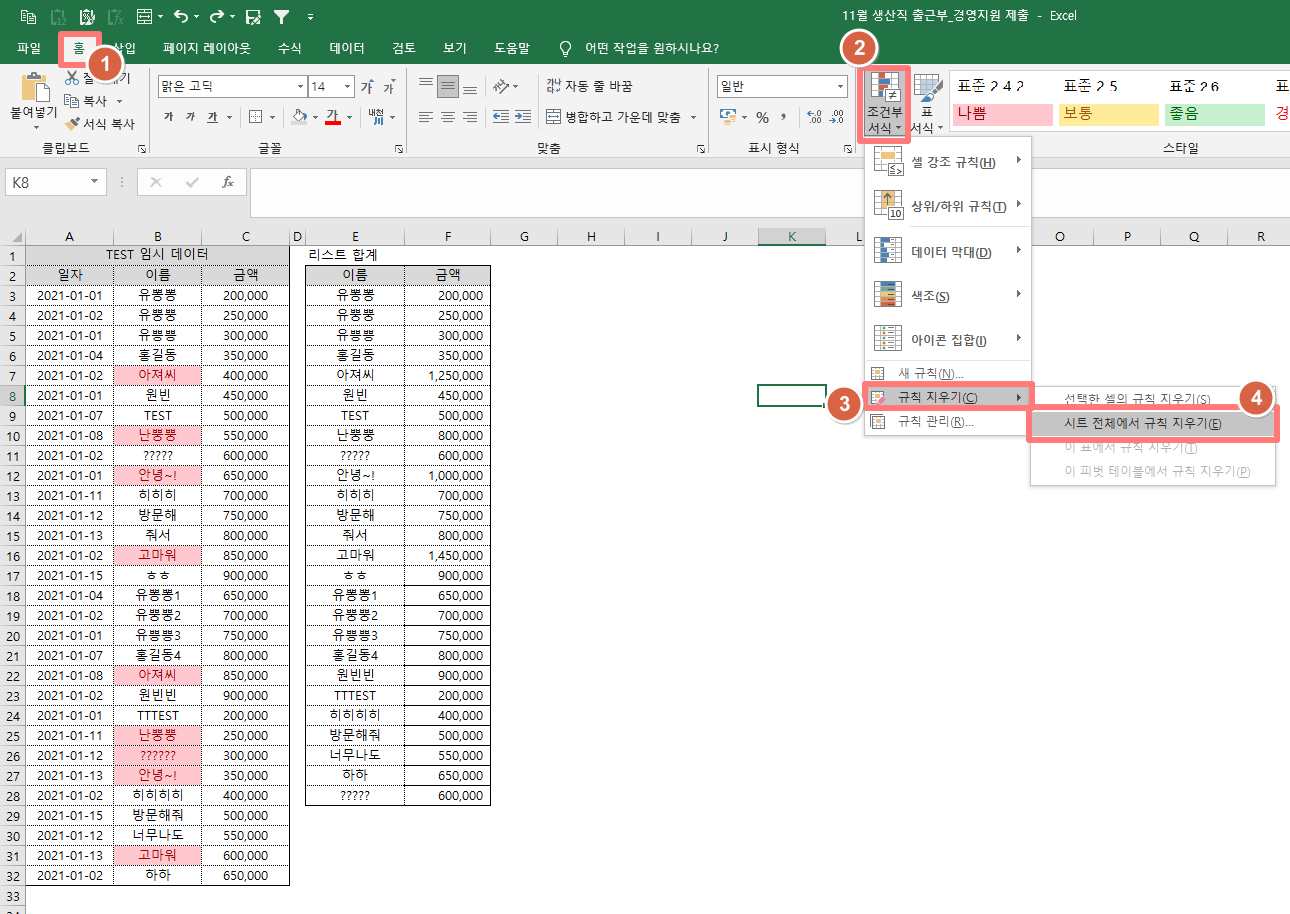Toggle Center horizontal text alignment
Viewport: 1290px width, 914px height.
448,117
